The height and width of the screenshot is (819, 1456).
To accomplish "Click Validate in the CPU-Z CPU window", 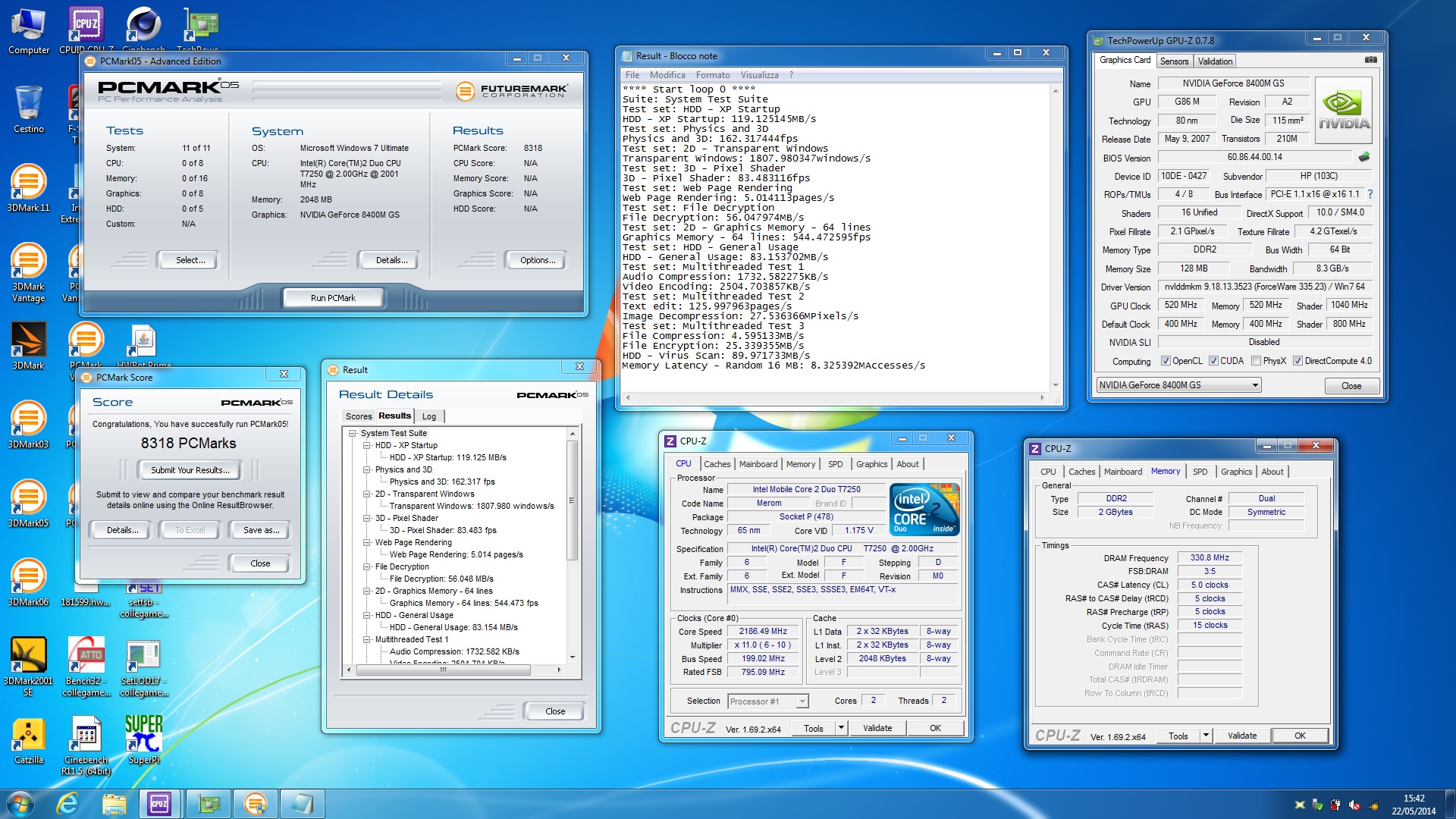I will (877, 728).
